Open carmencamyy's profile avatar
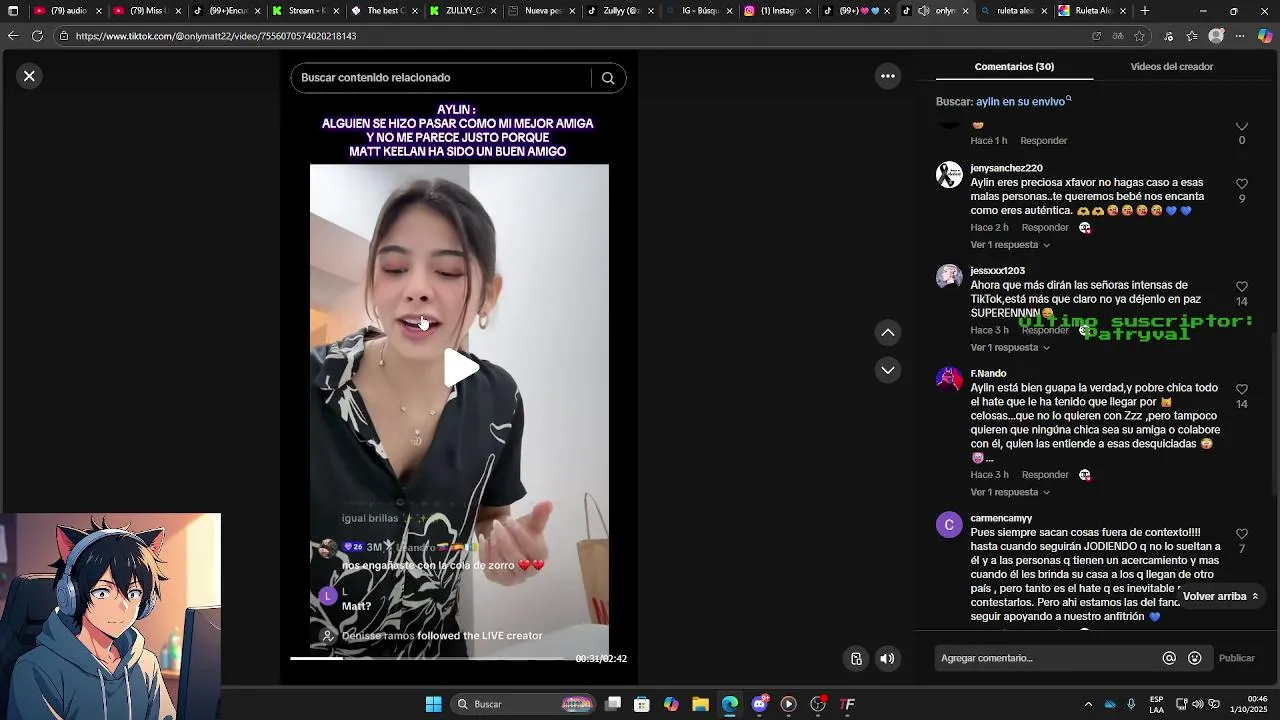This screenshot has width=1280, height=720. pyautogui.click(x=949, y=525)
